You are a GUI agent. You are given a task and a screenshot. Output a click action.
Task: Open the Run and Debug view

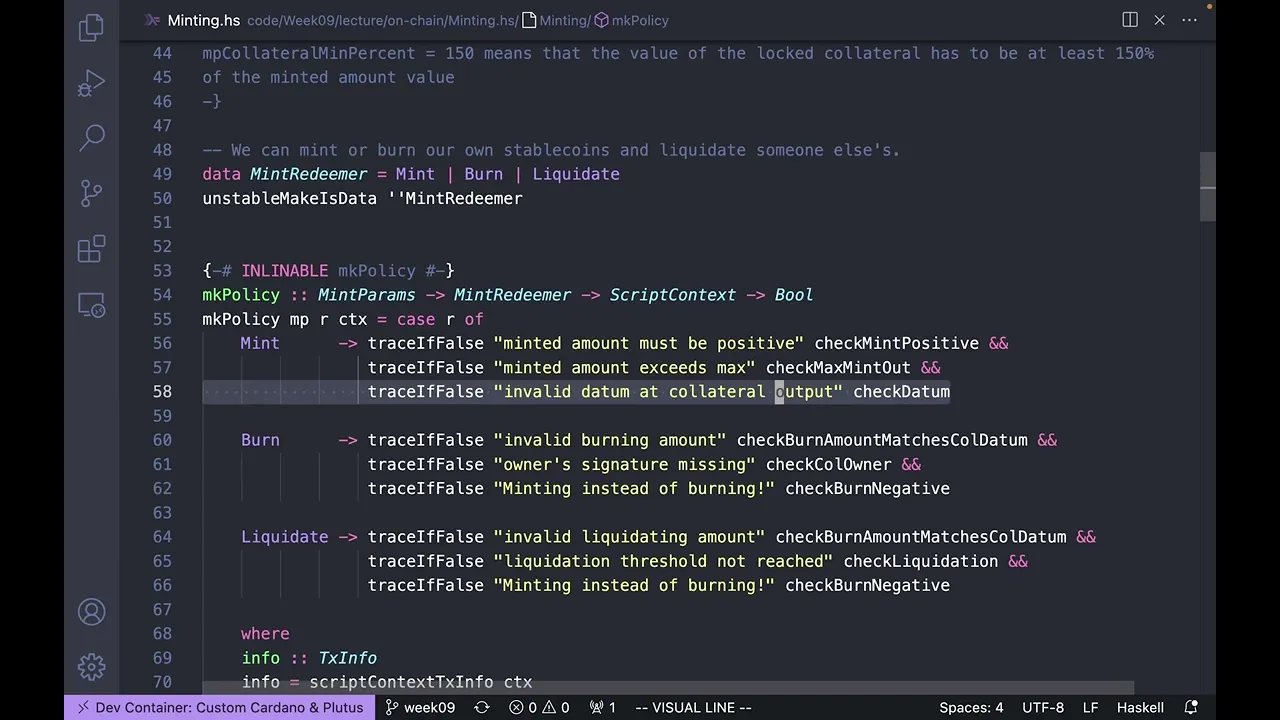[91, 82]
